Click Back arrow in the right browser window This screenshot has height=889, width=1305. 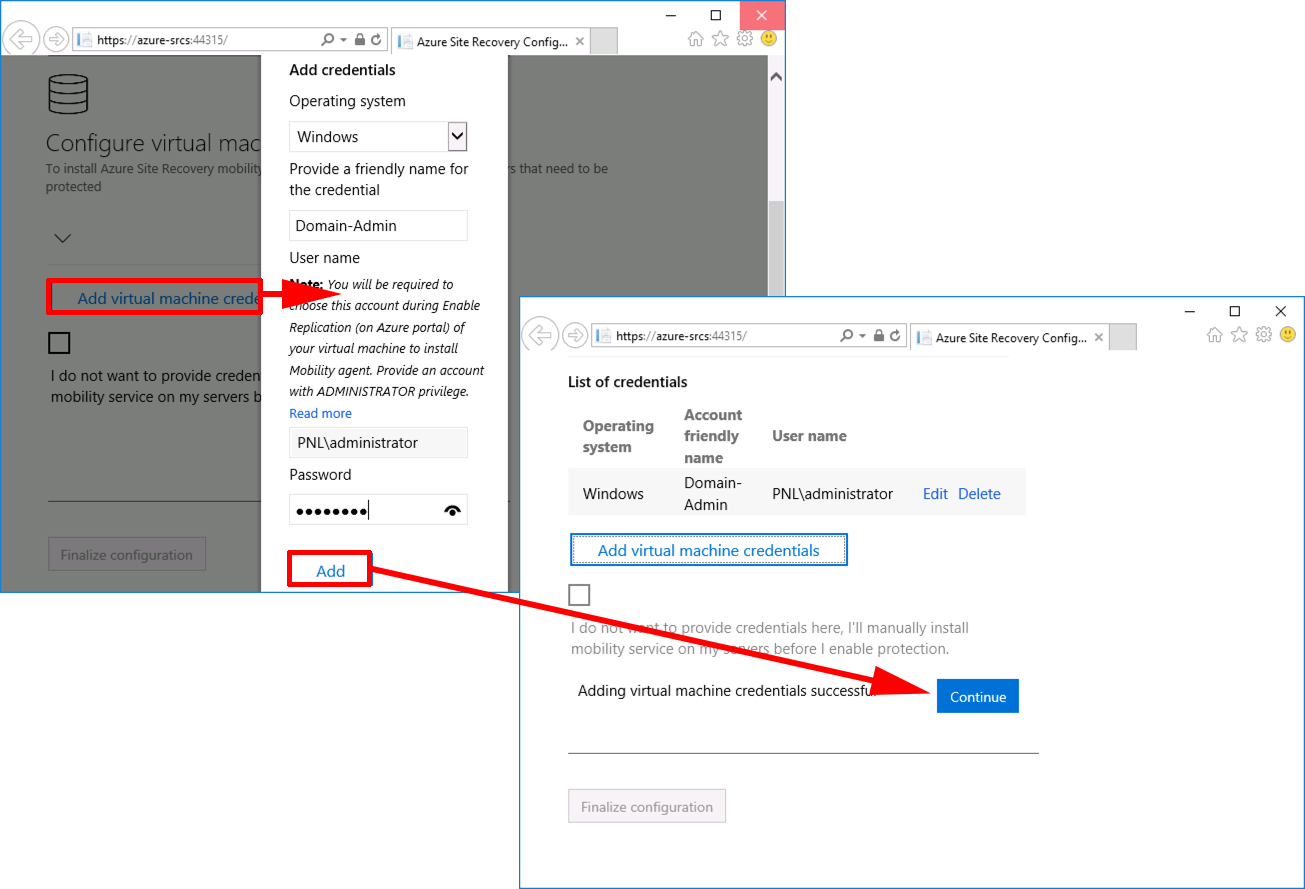click(540, 336)
